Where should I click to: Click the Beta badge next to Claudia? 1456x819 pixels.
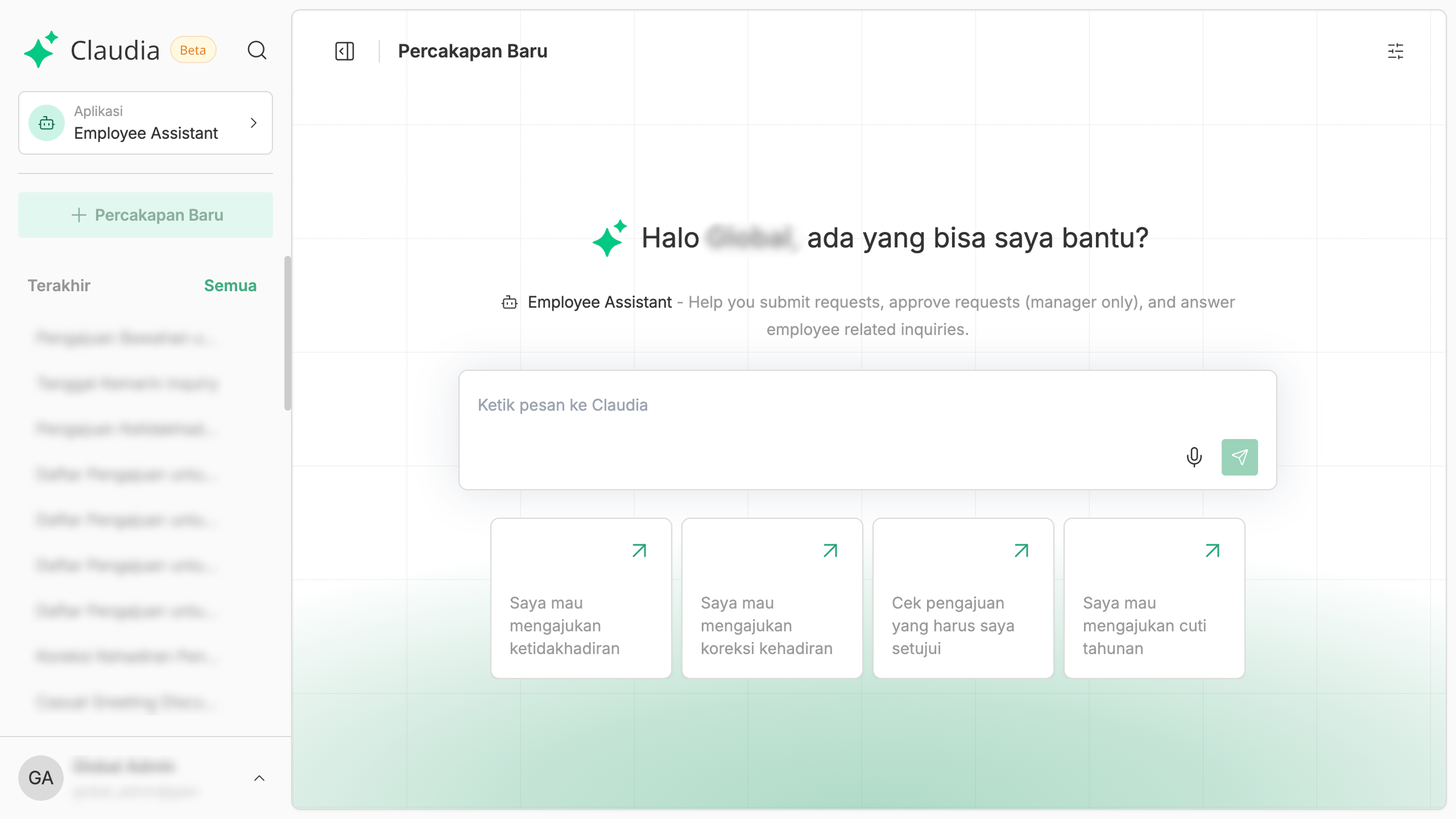click(193, 50)
